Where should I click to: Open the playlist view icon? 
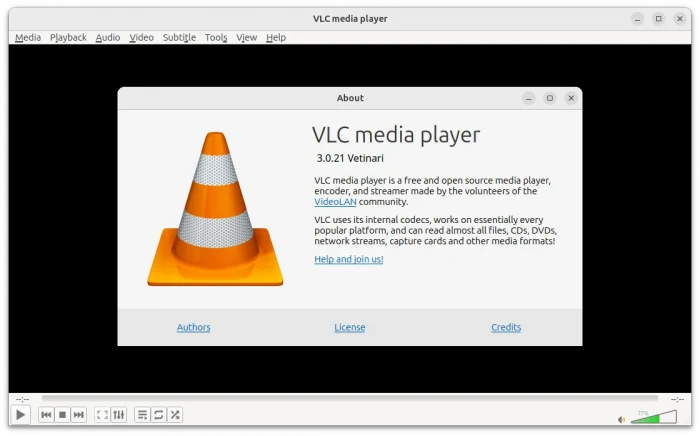pos(142,415)
